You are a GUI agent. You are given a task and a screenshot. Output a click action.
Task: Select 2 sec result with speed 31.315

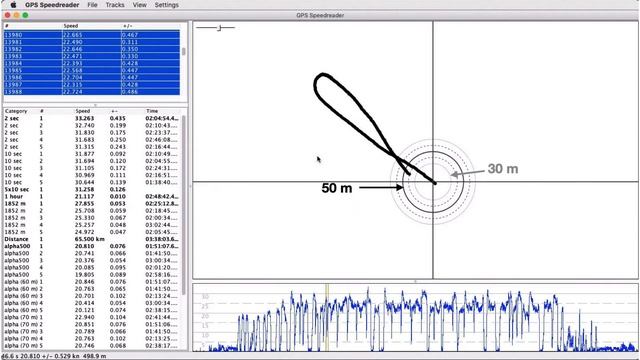tap(92, 147)
